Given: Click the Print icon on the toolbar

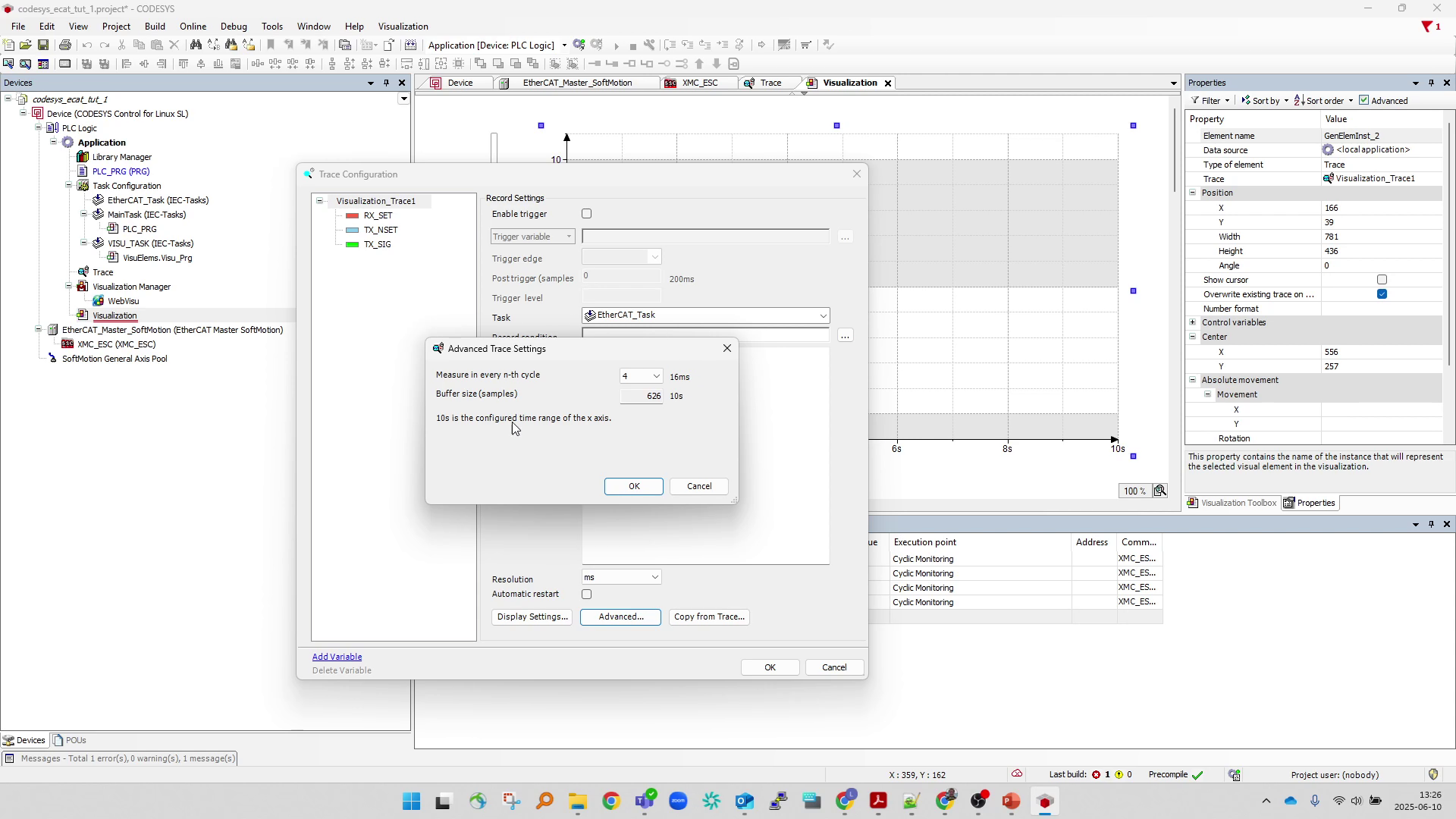Looking at the screenshot, I should [65, 45].
